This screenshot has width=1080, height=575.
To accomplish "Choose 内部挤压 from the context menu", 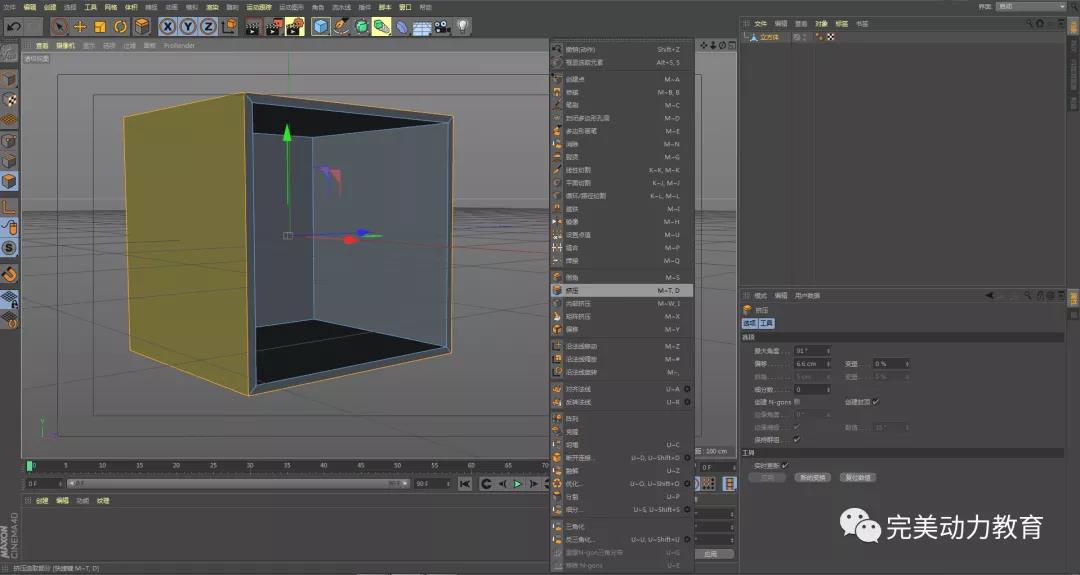I will point(580,303).
